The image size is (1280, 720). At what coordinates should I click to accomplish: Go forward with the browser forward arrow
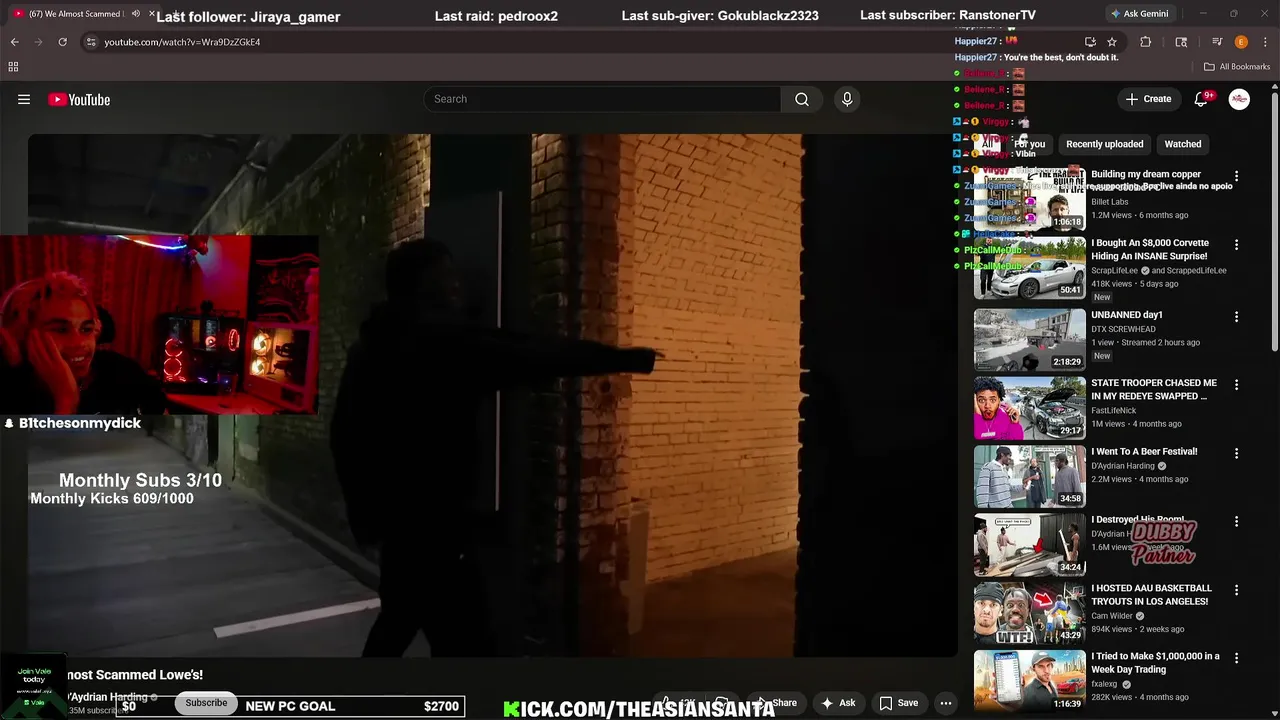click(38, 42)
